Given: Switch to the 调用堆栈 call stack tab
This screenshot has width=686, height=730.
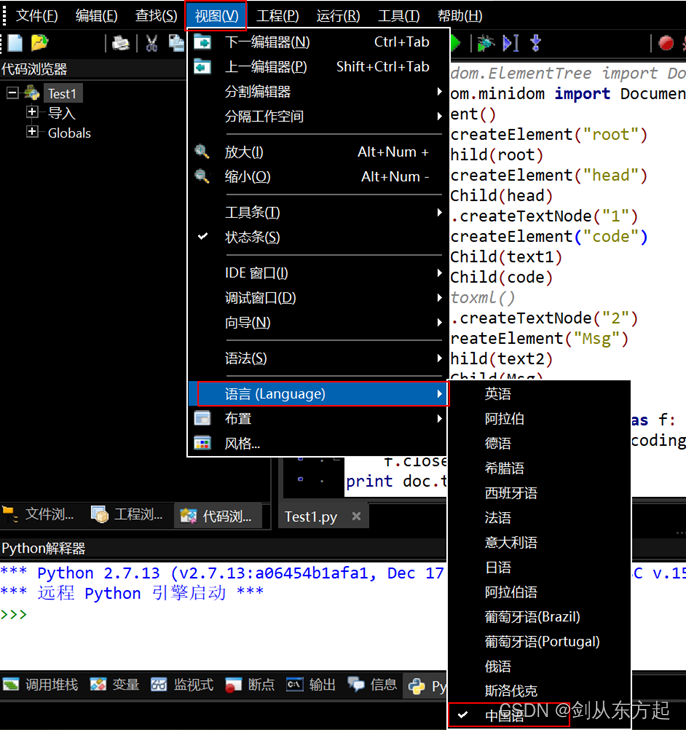Looking at the screenshot, I should coord(41,684).
